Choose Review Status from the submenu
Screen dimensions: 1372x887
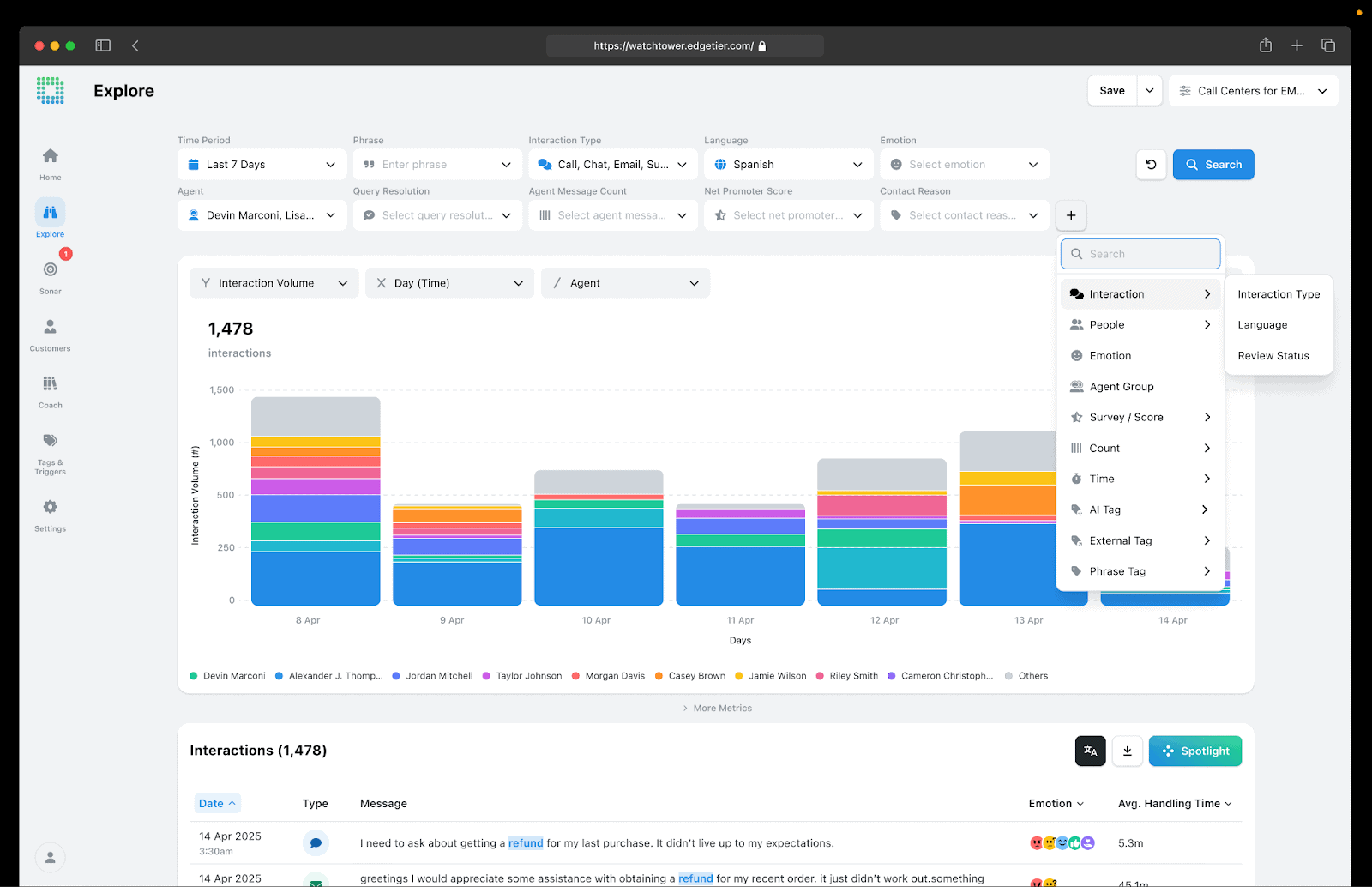(x=1273, y=356)
